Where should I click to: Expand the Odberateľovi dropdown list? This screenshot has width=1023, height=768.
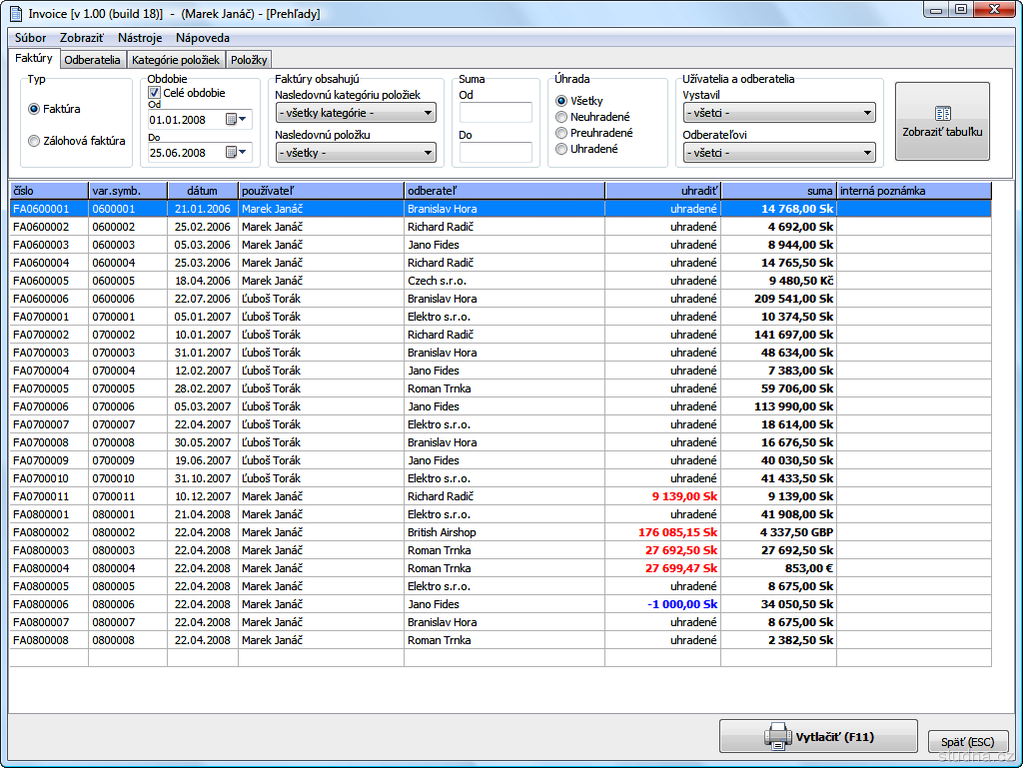click(x=779, y=153)
